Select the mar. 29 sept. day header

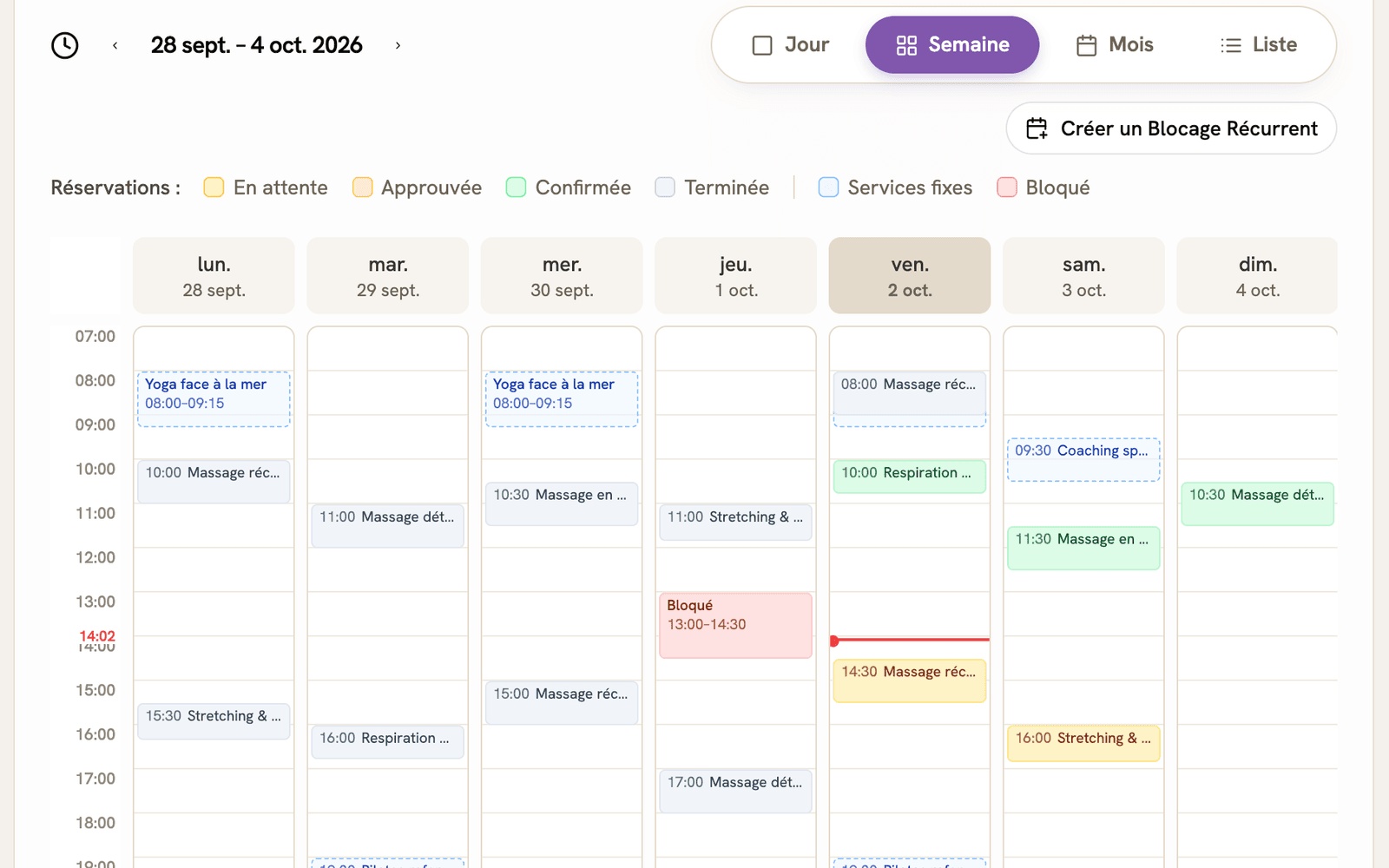[388, 276]
